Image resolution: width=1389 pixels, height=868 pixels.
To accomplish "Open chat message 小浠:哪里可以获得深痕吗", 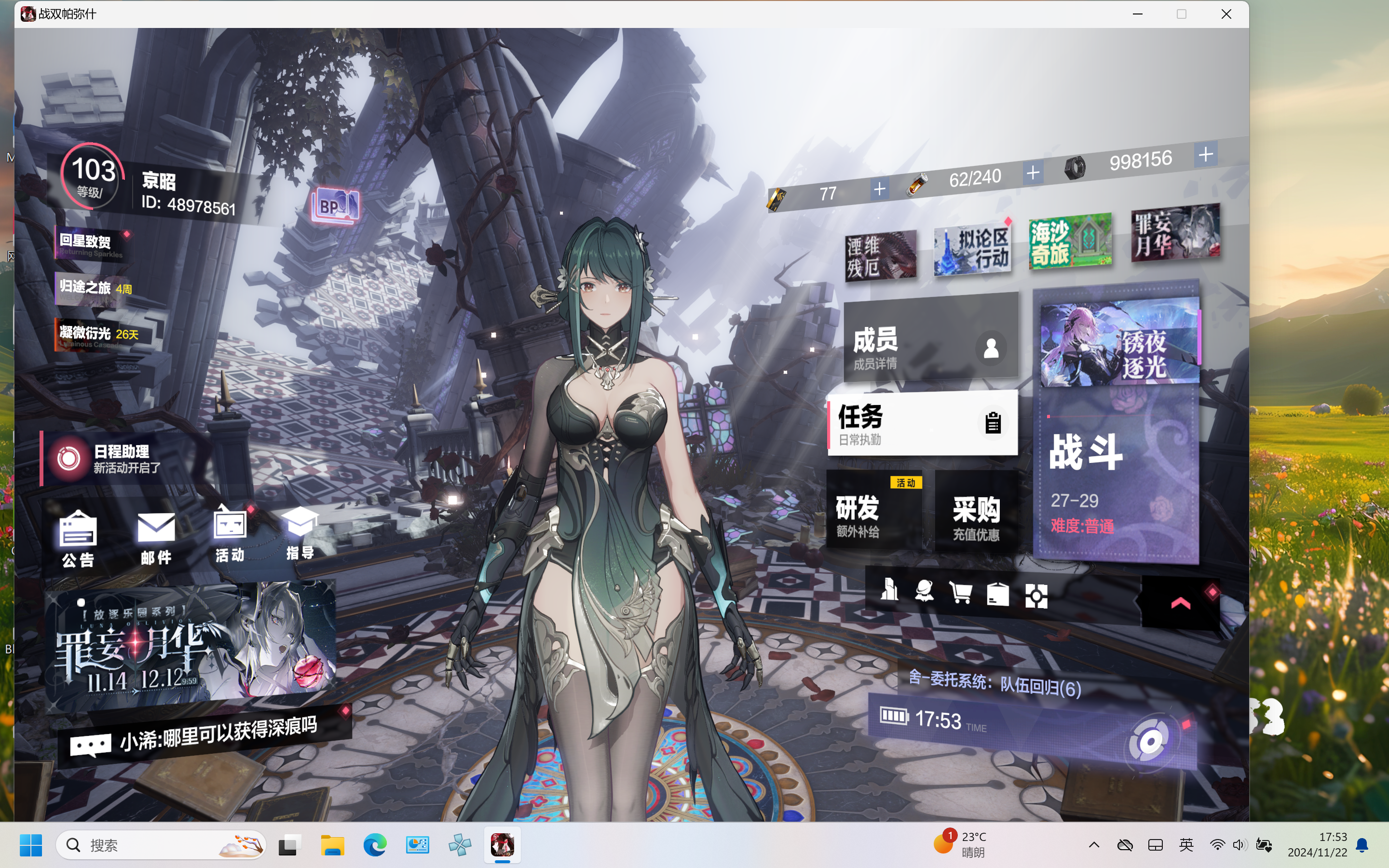I will 218,733.
